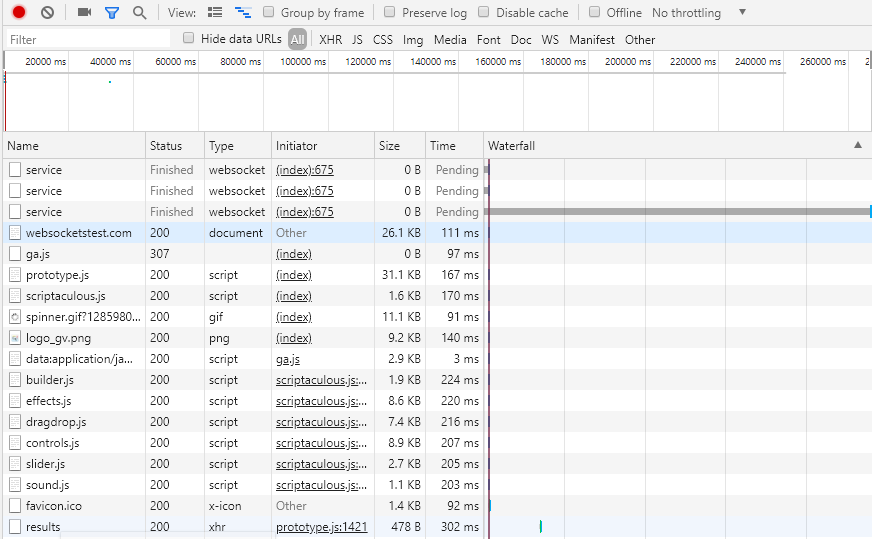
Task: Select the logo_gv.png request
Action: pos(437,338)
